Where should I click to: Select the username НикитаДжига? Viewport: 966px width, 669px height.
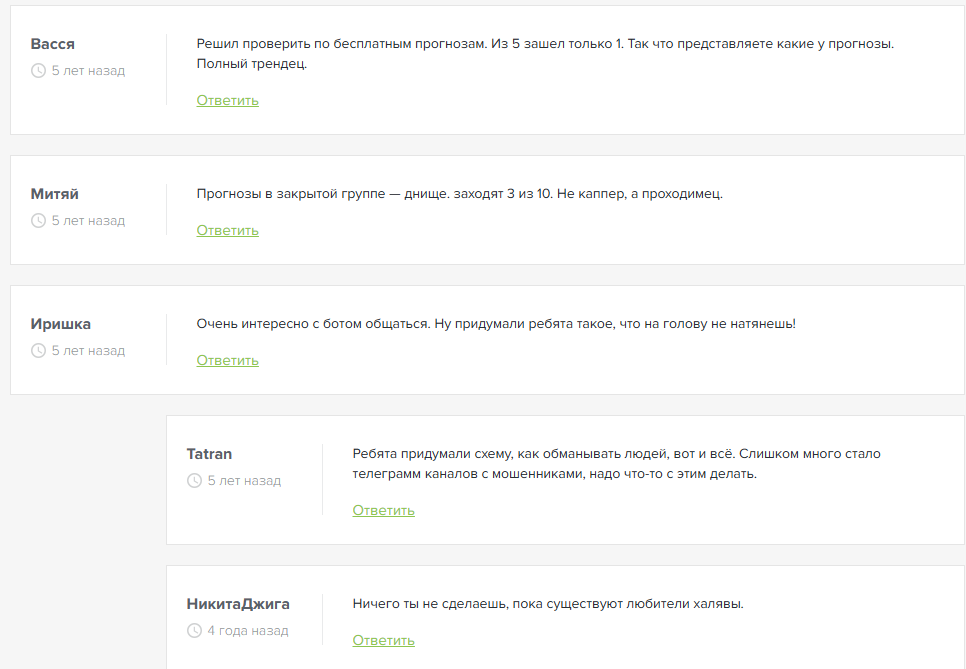click(x=238, y=604)
